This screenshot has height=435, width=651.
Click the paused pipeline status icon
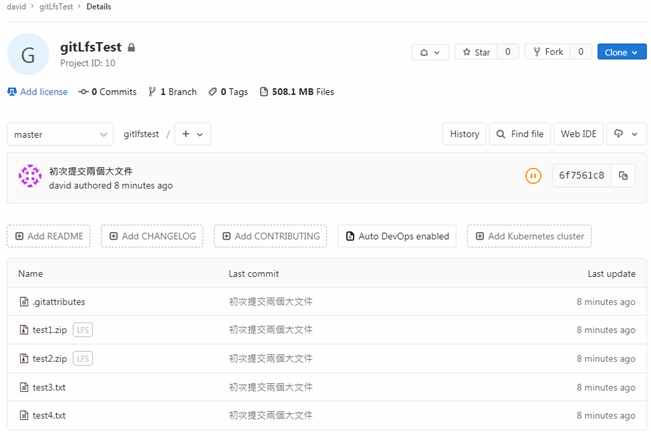click(x=533, y=176)
